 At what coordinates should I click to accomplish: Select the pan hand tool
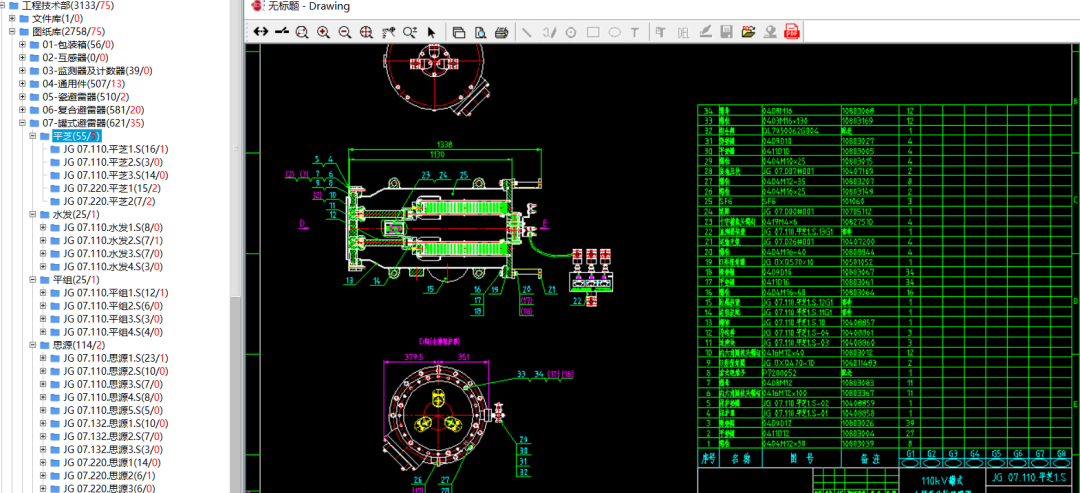point(388,32)
